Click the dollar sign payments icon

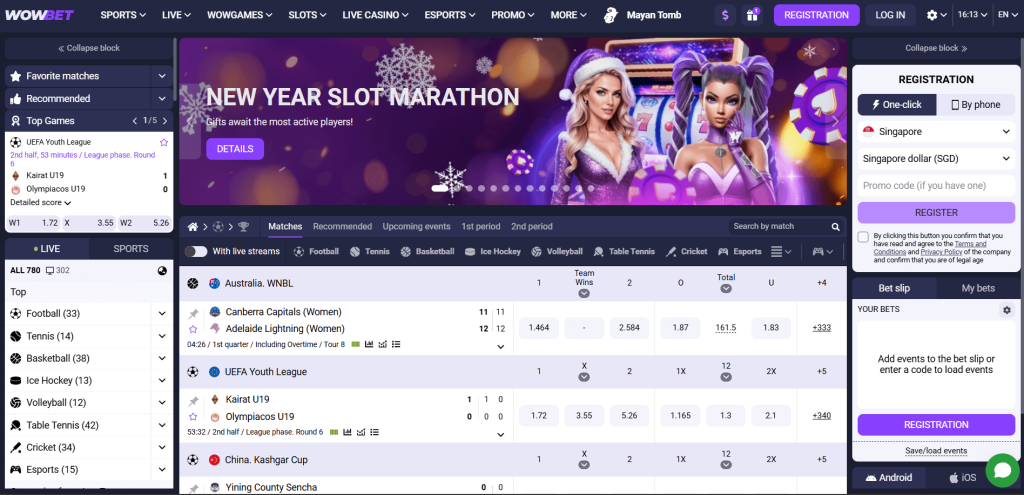click(726, 15)
